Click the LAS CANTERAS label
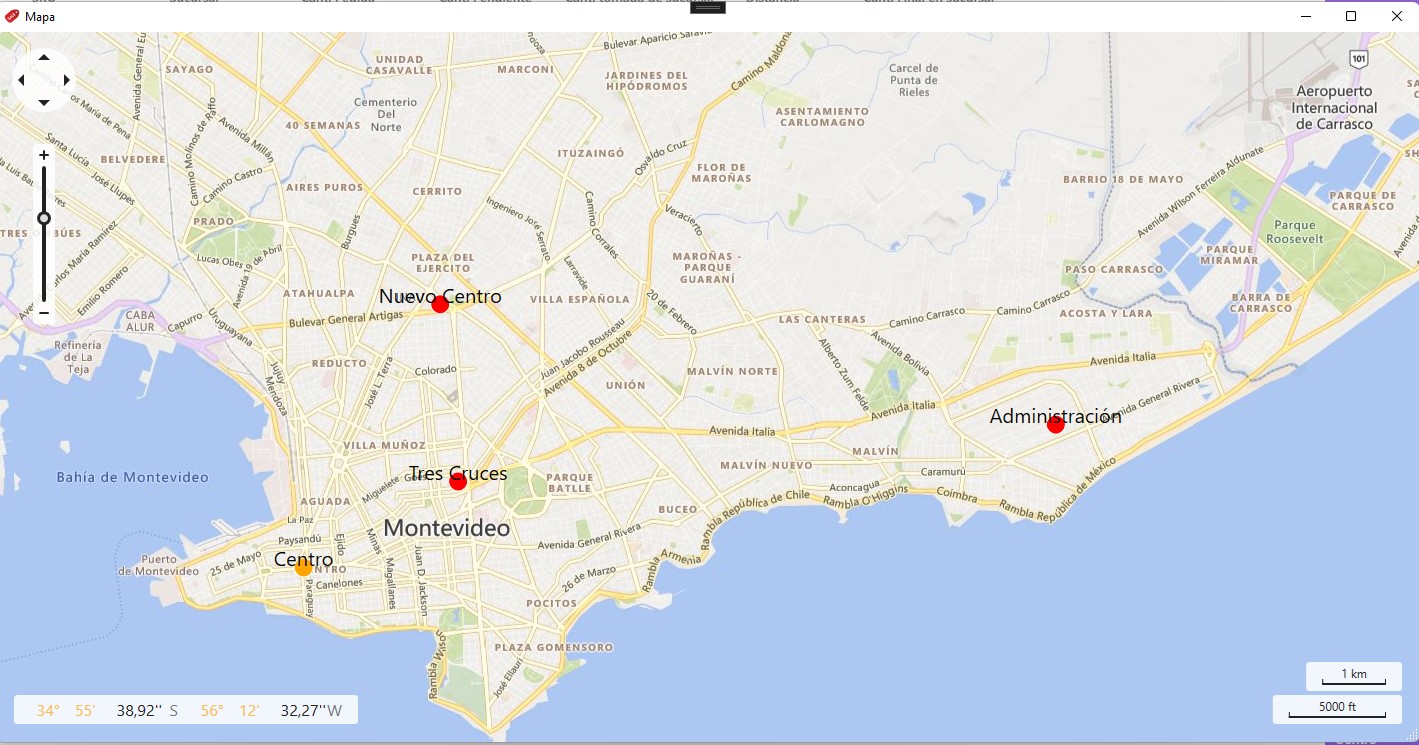1419x745 pixels. pyautogui.click(x=822, y=320)
